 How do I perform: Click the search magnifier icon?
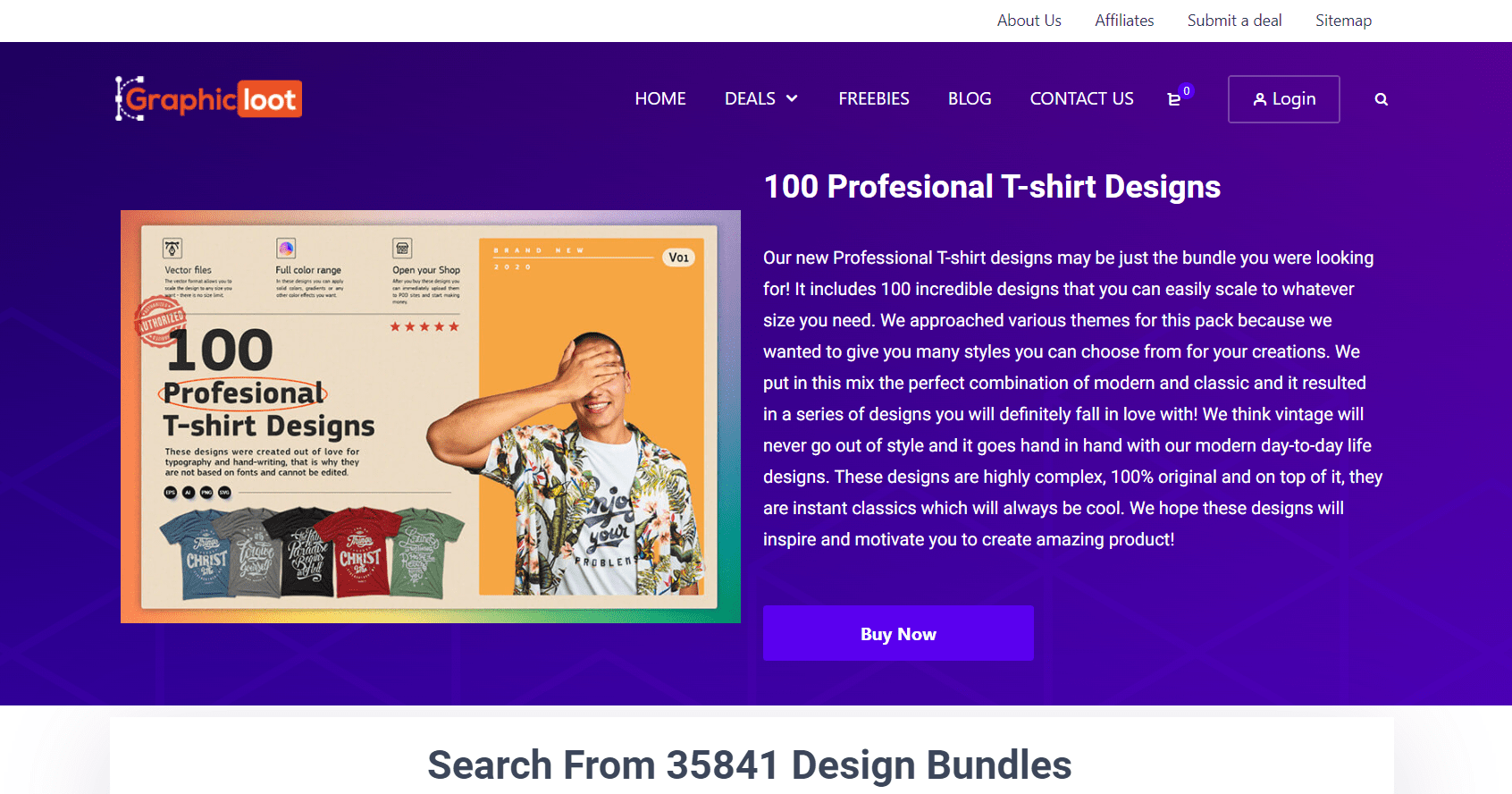point(1382,99)
